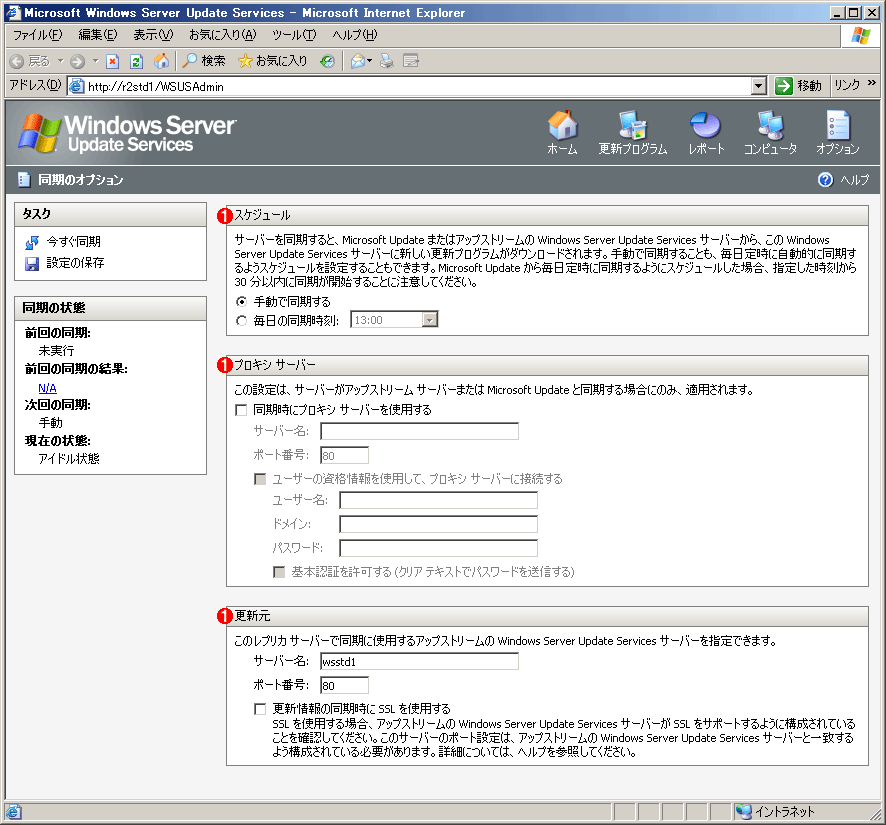This screenshot has width=886, height=825.
Task: Open 編集(E) menu
Action: (98, 35)
